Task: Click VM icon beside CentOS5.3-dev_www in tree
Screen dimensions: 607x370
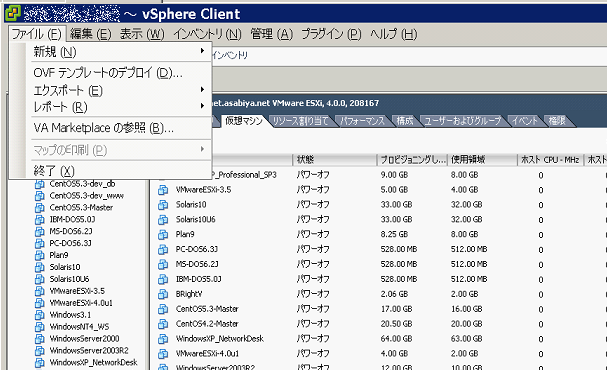Action: coord(39,196)
